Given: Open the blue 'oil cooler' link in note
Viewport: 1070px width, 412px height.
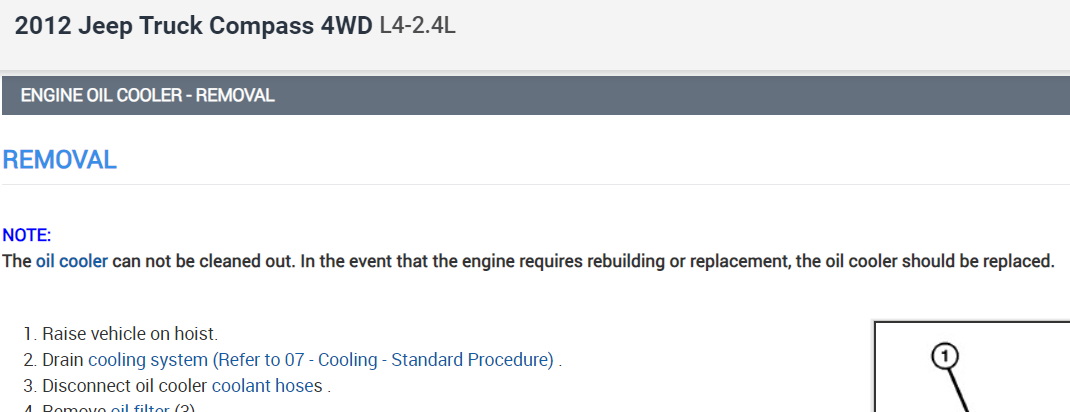Looking at the screenshot, I should click(71, 262).
